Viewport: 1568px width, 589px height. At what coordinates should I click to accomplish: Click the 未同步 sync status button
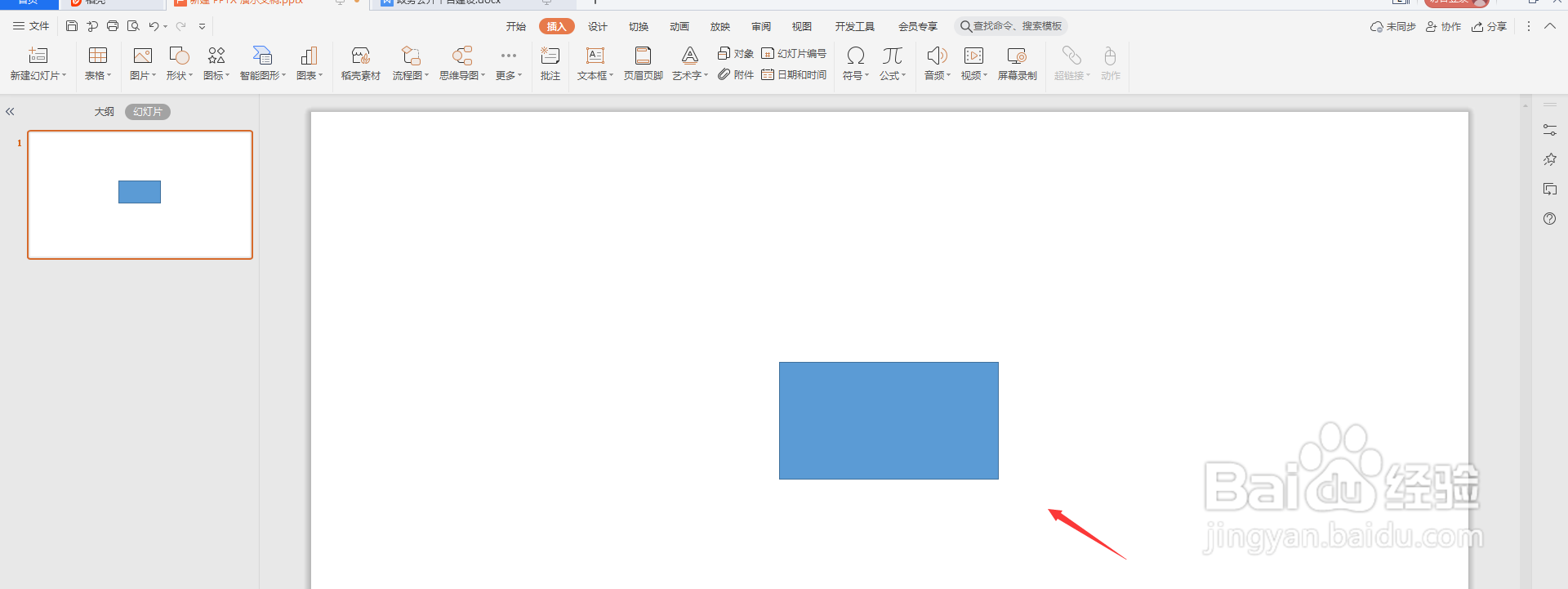(1393, 26)
